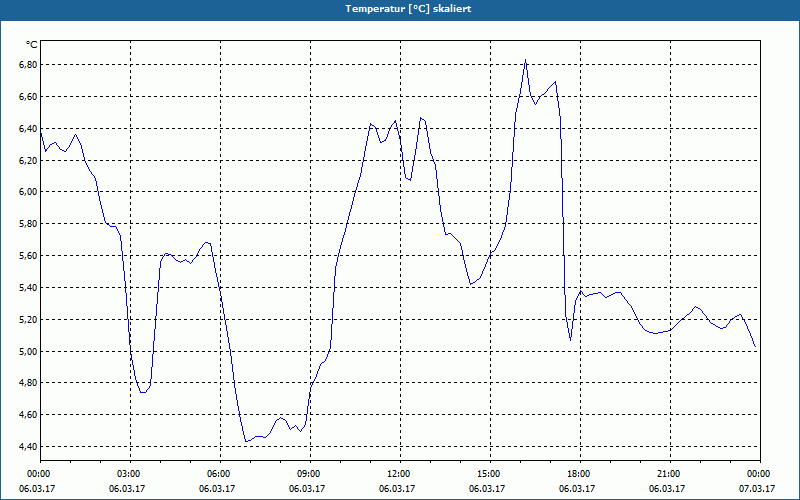This screenshot has height=500, width=800.
Task: Click date '06.03.17' below the 15:00 label
Action: [x=487, y=489]
